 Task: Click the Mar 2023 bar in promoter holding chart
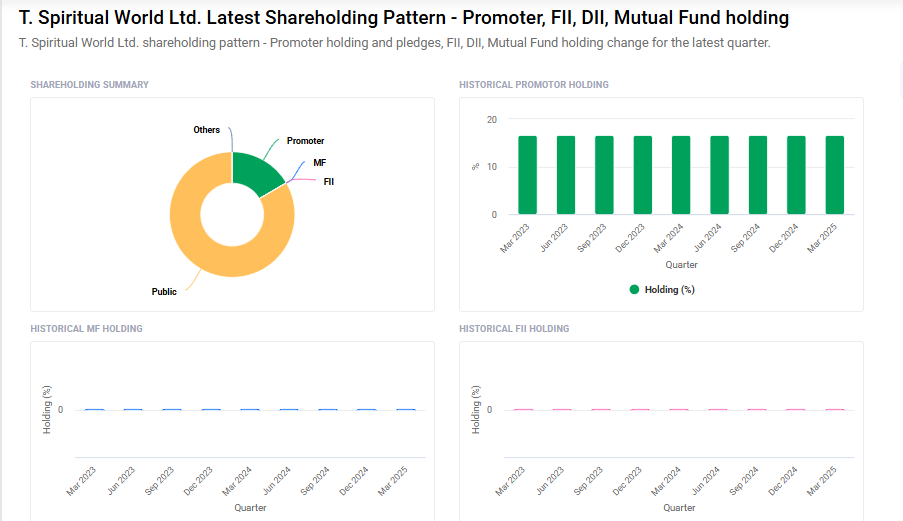coord(527,175)
